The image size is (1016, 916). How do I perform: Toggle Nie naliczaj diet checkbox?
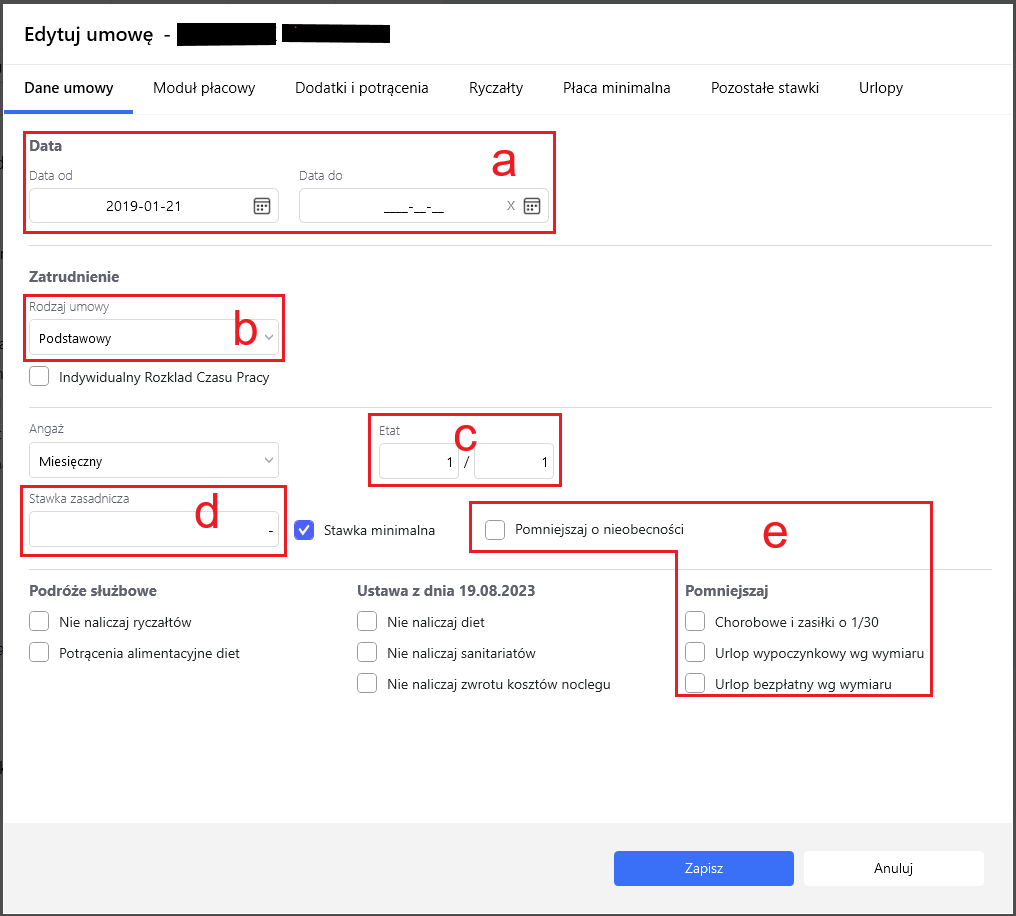(x=367, y=622)
